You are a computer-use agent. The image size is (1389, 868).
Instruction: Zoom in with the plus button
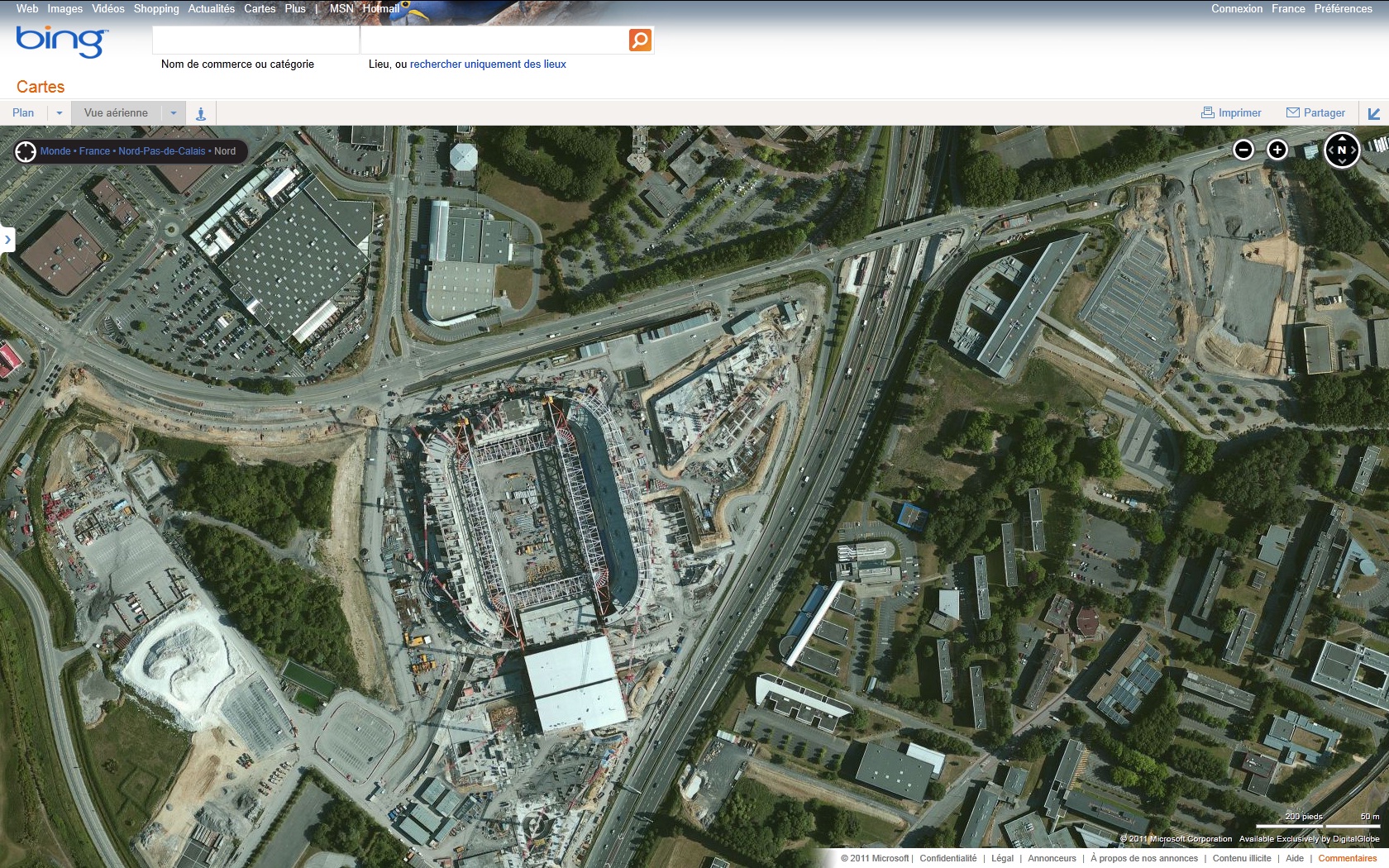click(1277, 150)
